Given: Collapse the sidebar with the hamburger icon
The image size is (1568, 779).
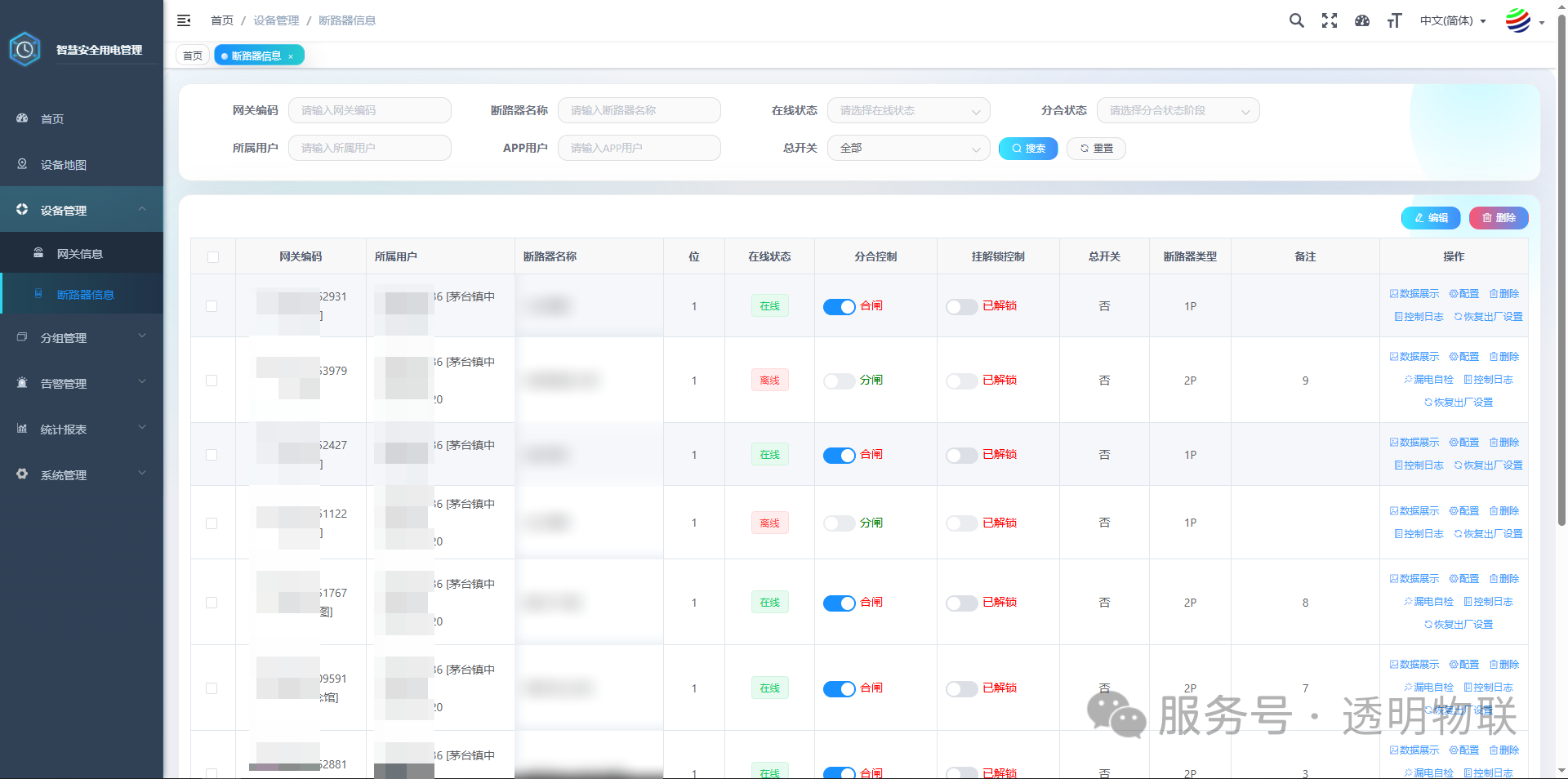Looking at the screenshot, I should pos(184,20).
